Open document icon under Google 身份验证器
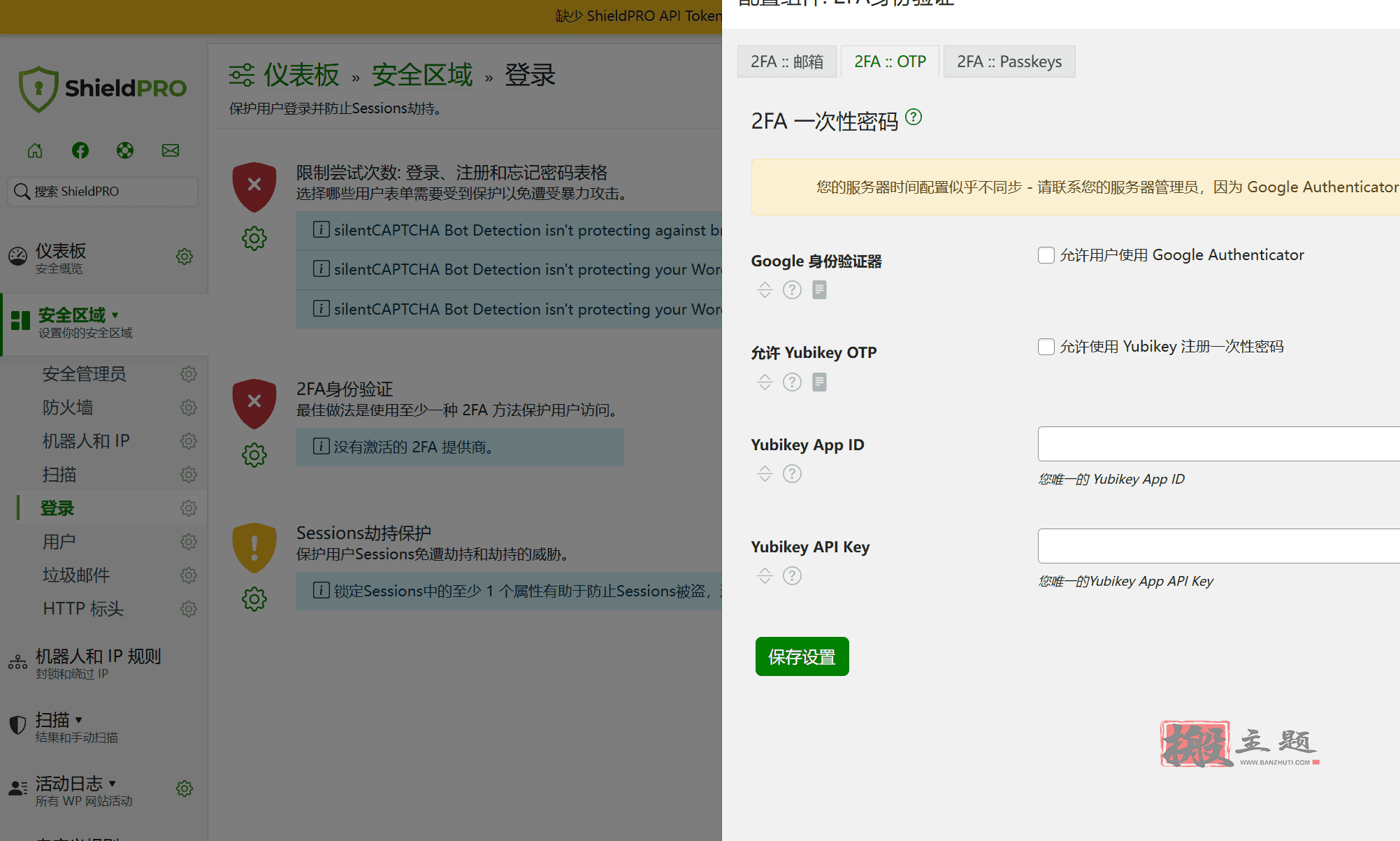Viewport: 1400px width, 841px height. point(820,290)
